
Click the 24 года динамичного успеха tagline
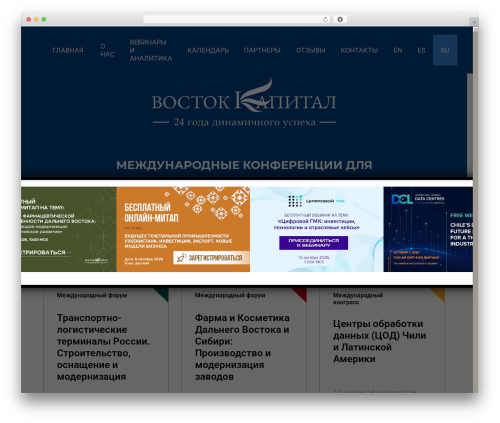coord(244,122)
